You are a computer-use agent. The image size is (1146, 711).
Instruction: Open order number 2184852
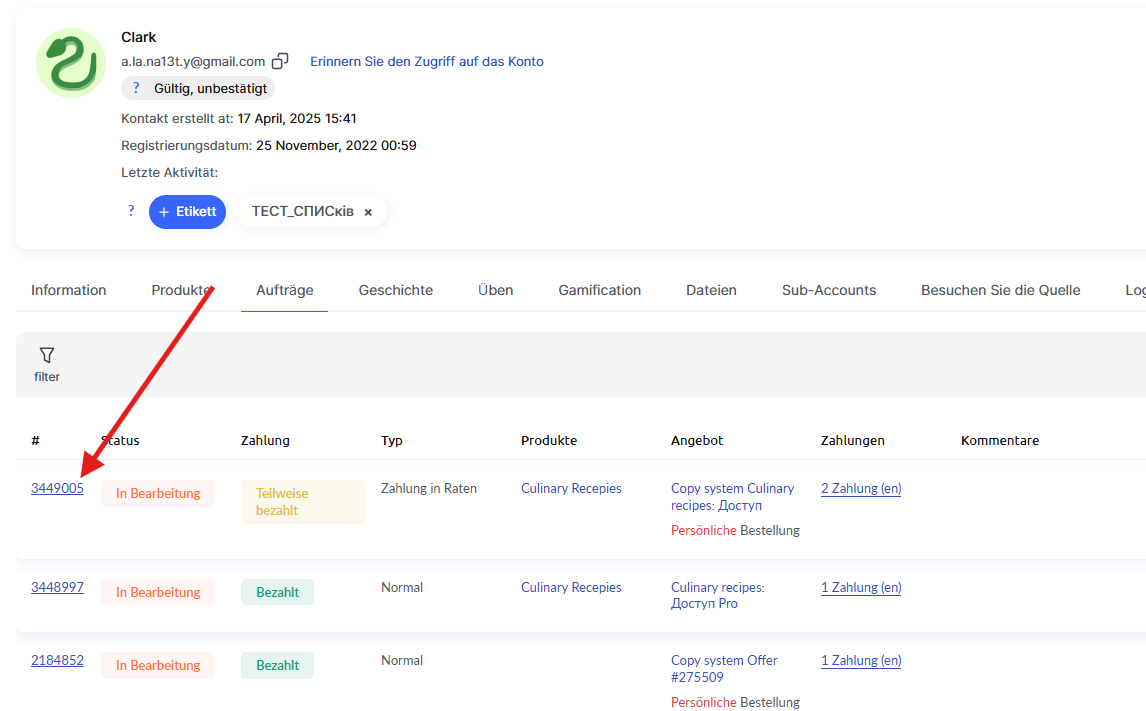click(57, 660)
